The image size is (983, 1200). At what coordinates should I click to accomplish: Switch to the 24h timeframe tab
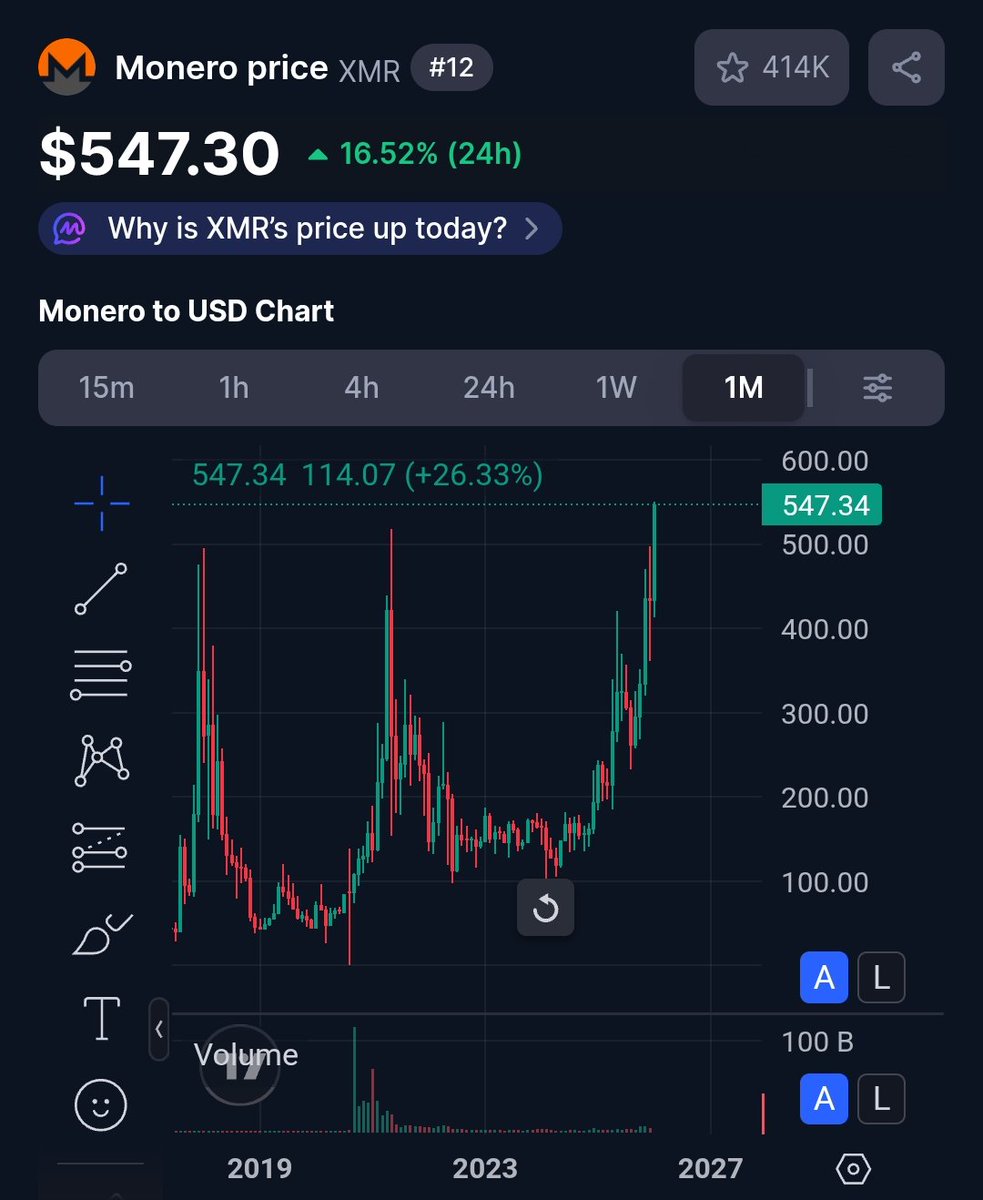pos(488,388)
